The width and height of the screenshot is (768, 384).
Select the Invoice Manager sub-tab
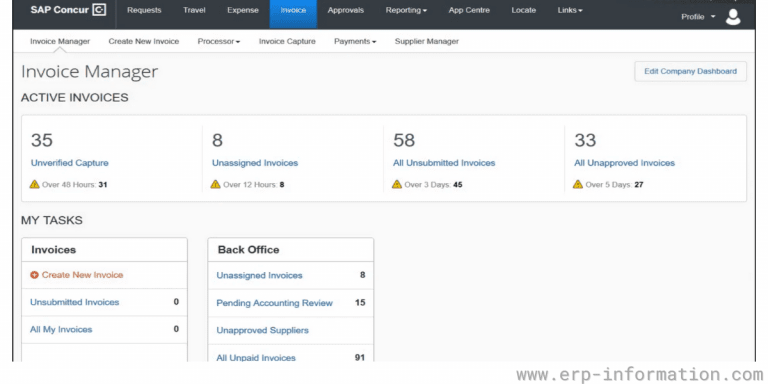tap(60, 42)
